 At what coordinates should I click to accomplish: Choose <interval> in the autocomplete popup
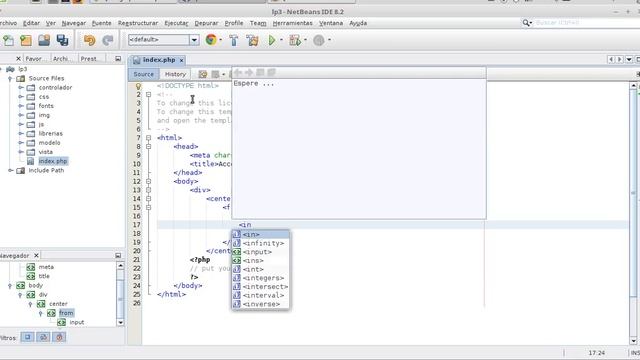point(261,295)
